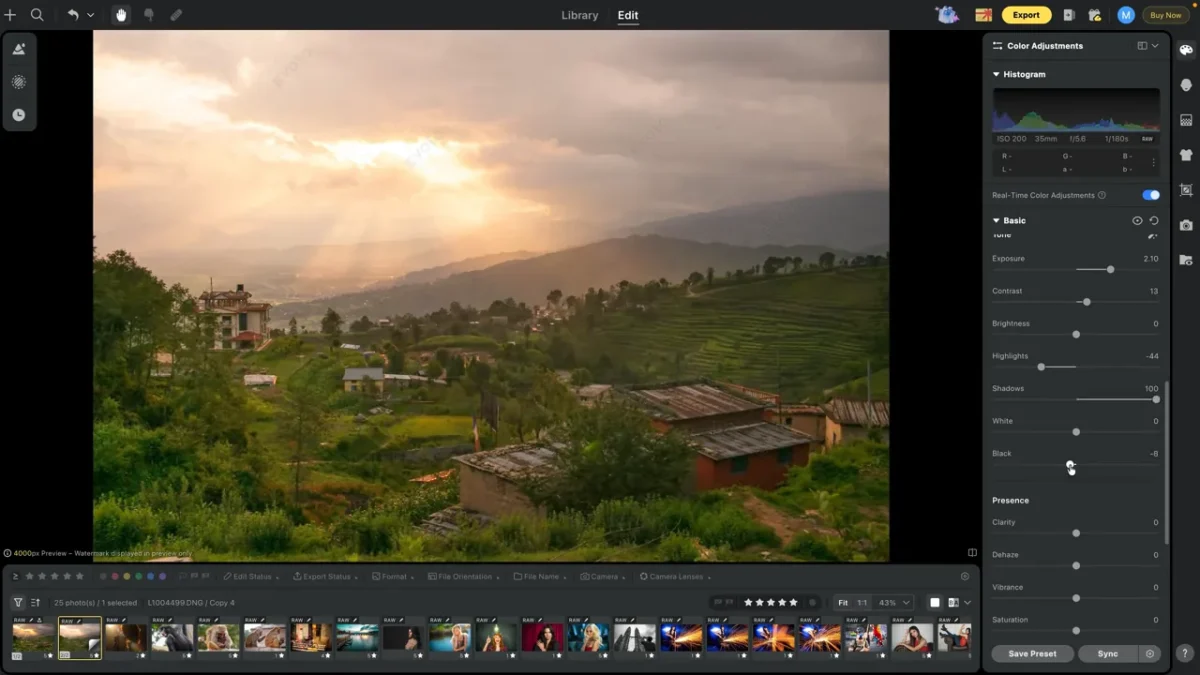Open the T-shirt clothing tool
The width and height of the screenshot is (1200, 675).
(x=1186, y=155)
